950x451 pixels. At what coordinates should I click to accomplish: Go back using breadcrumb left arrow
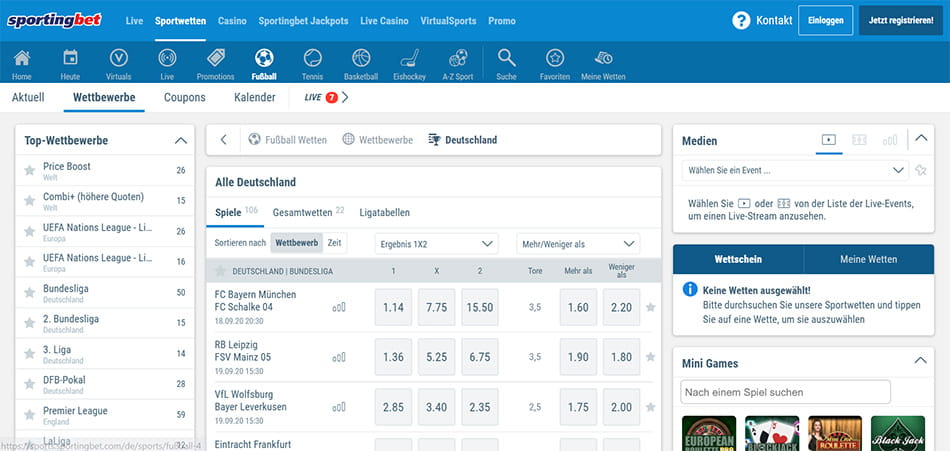pyautogui.click(x=224, y=140)
